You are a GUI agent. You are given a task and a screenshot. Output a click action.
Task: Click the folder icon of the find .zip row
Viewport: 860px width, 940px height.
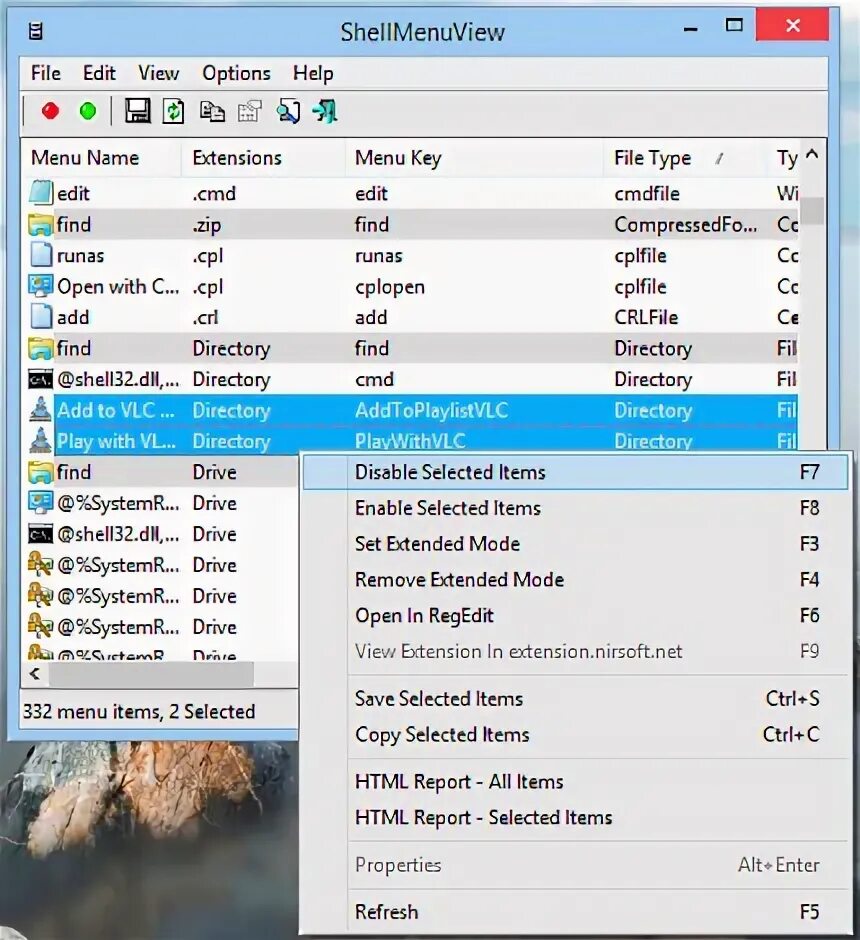41,225
